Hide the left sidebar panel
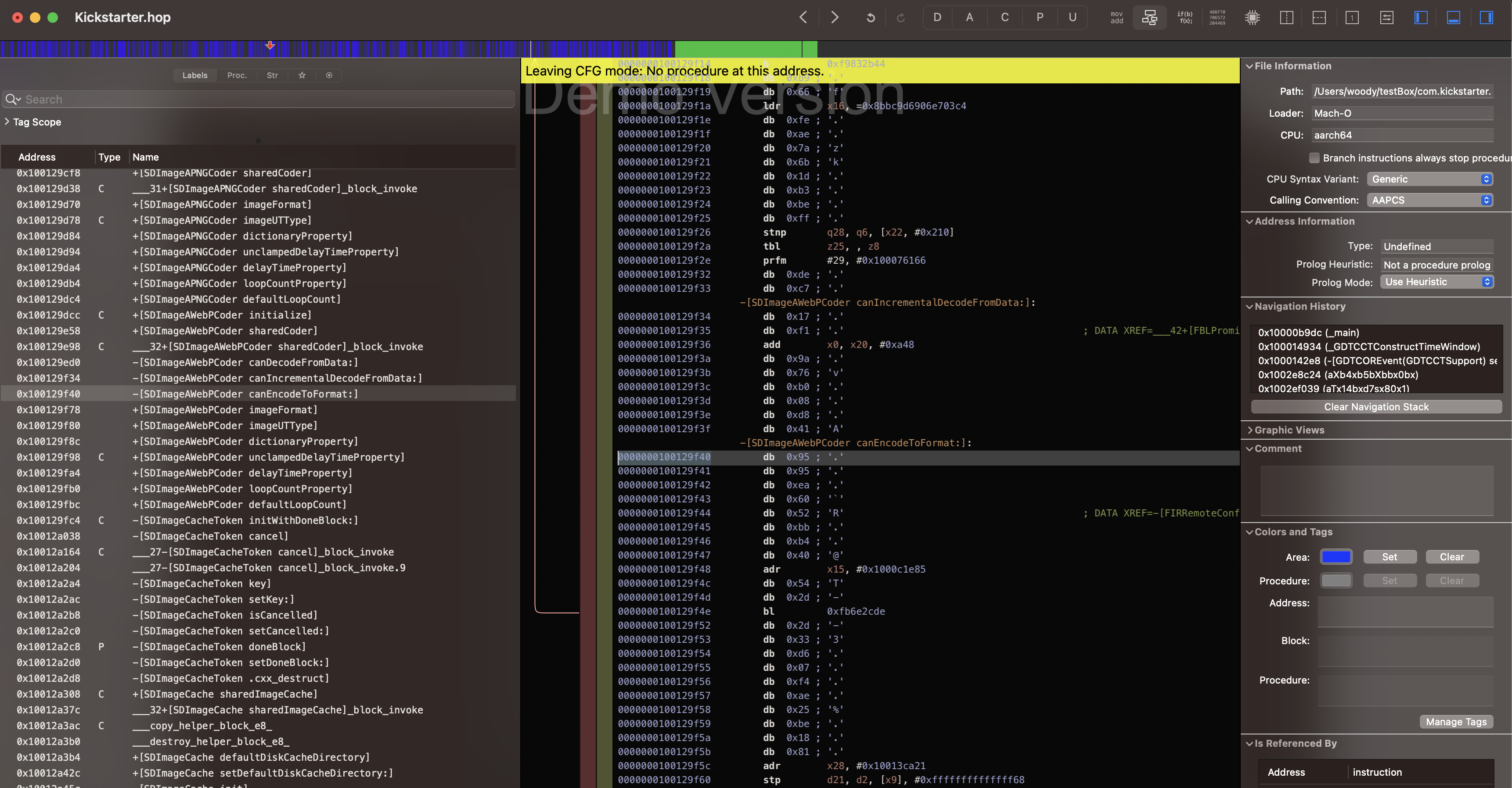This screenshot has height=788, width=1512. (x=1420, y=18)
